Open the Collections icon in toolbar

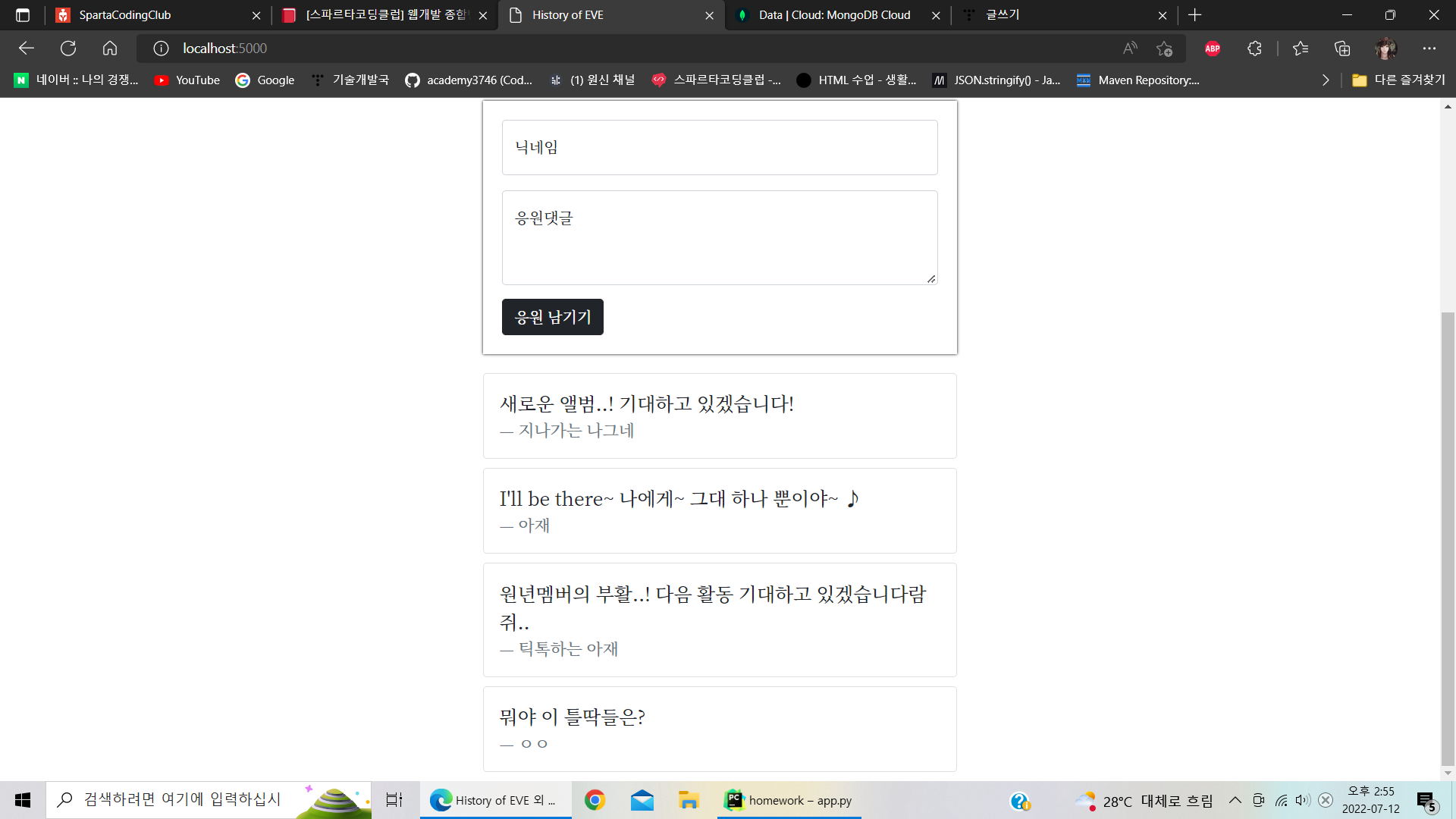(x=1342, y=49)
